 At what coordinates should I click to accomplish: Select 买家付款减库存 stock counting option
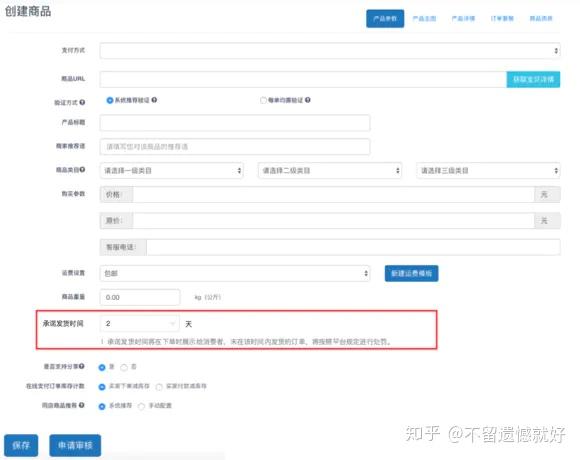[x=159, y=387]
